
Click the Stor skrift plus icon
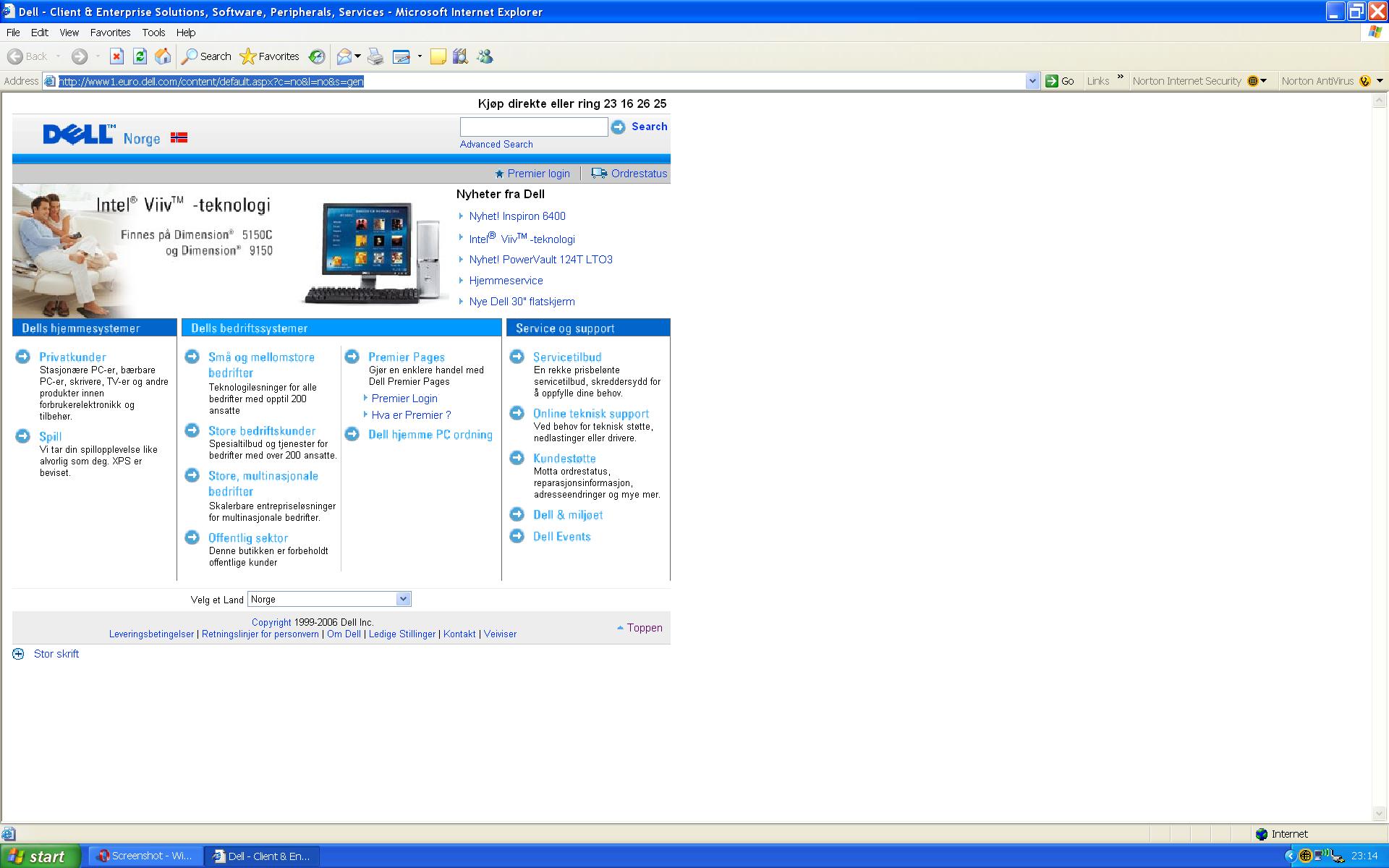point(18,654)
